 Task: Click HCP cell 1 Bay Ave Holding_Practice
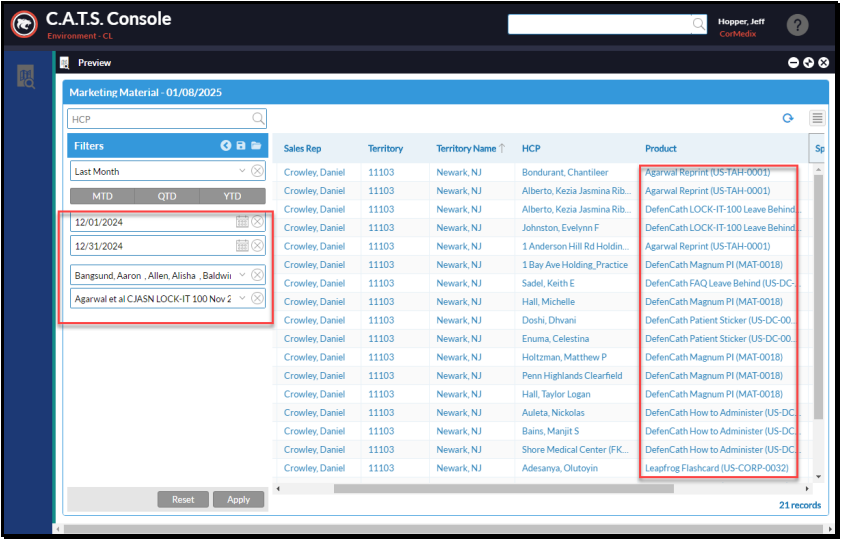pyautogui.click(x=574, y=264)
